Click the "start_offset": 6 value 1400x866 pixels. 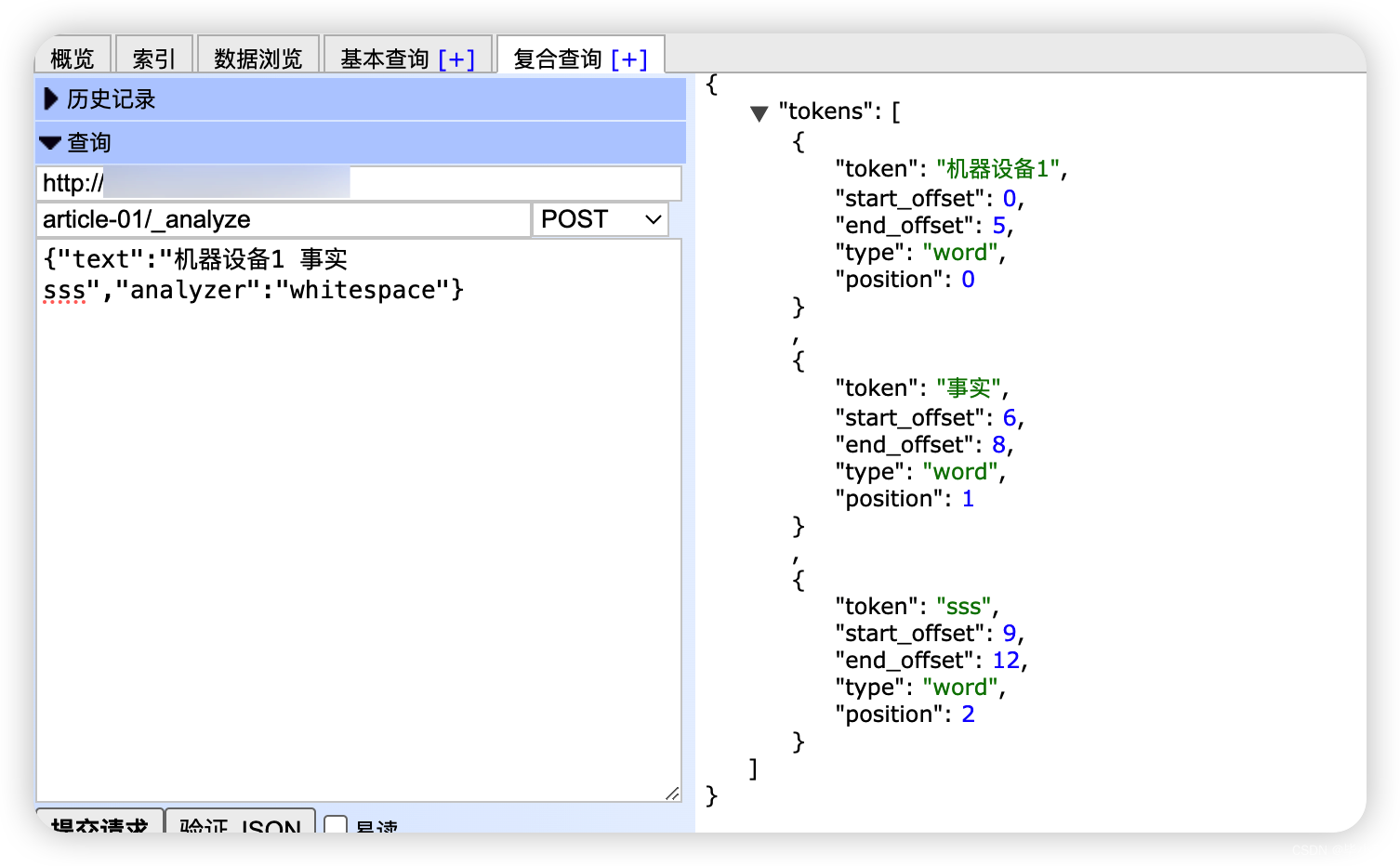click(1010, 418)
